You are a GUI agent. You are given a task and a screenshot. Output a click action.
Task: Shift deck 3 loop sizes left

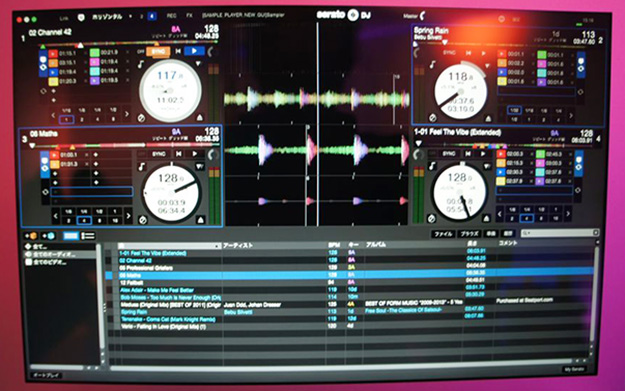click(x=55, y=216)
